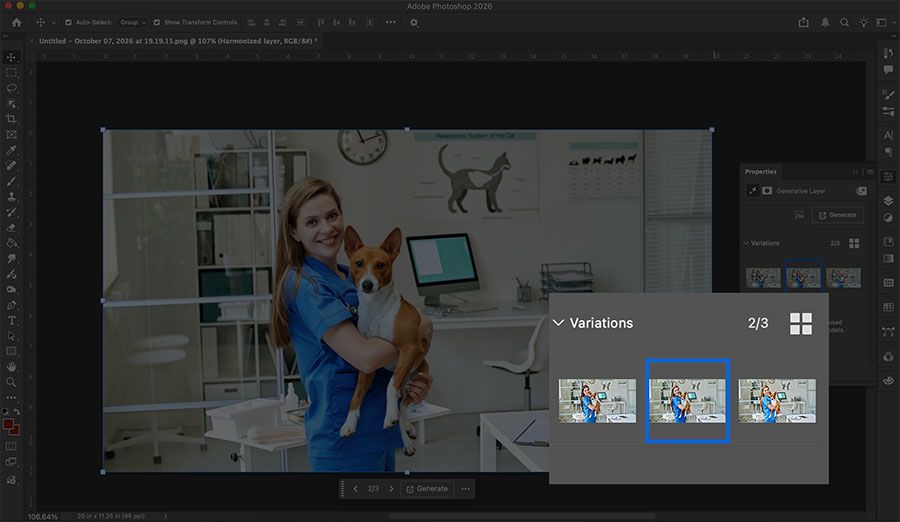900x522 pixels.
Task: Select the Zoom magnifier tool in toolbar
Action: point(11,382)
